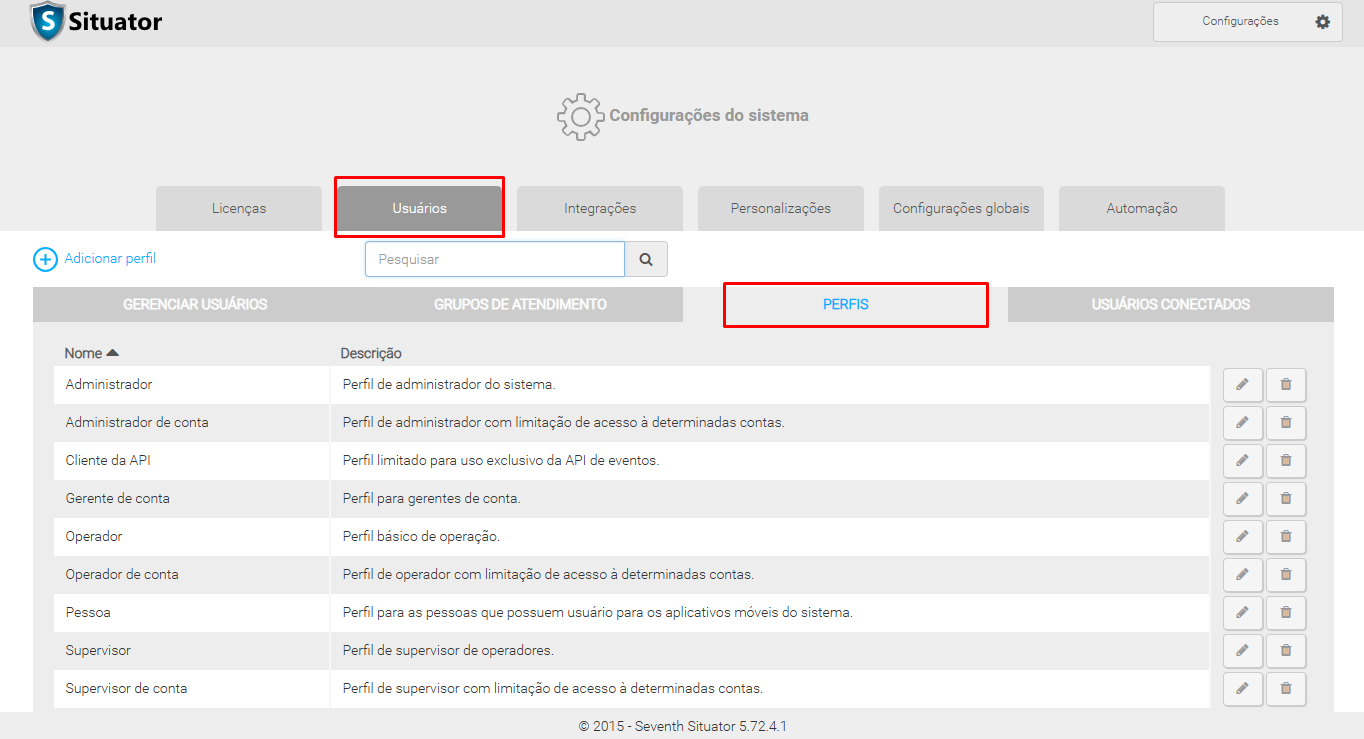Edit the Administrador de conta profile
Viewport: 1364px width, 739px height.
1242,423
